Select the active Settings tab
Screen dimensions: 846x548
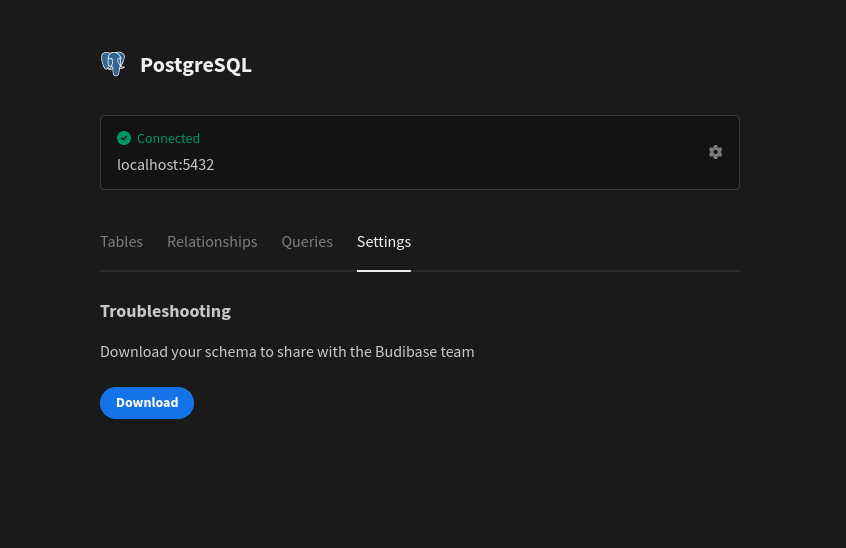[x=384, y=242]
